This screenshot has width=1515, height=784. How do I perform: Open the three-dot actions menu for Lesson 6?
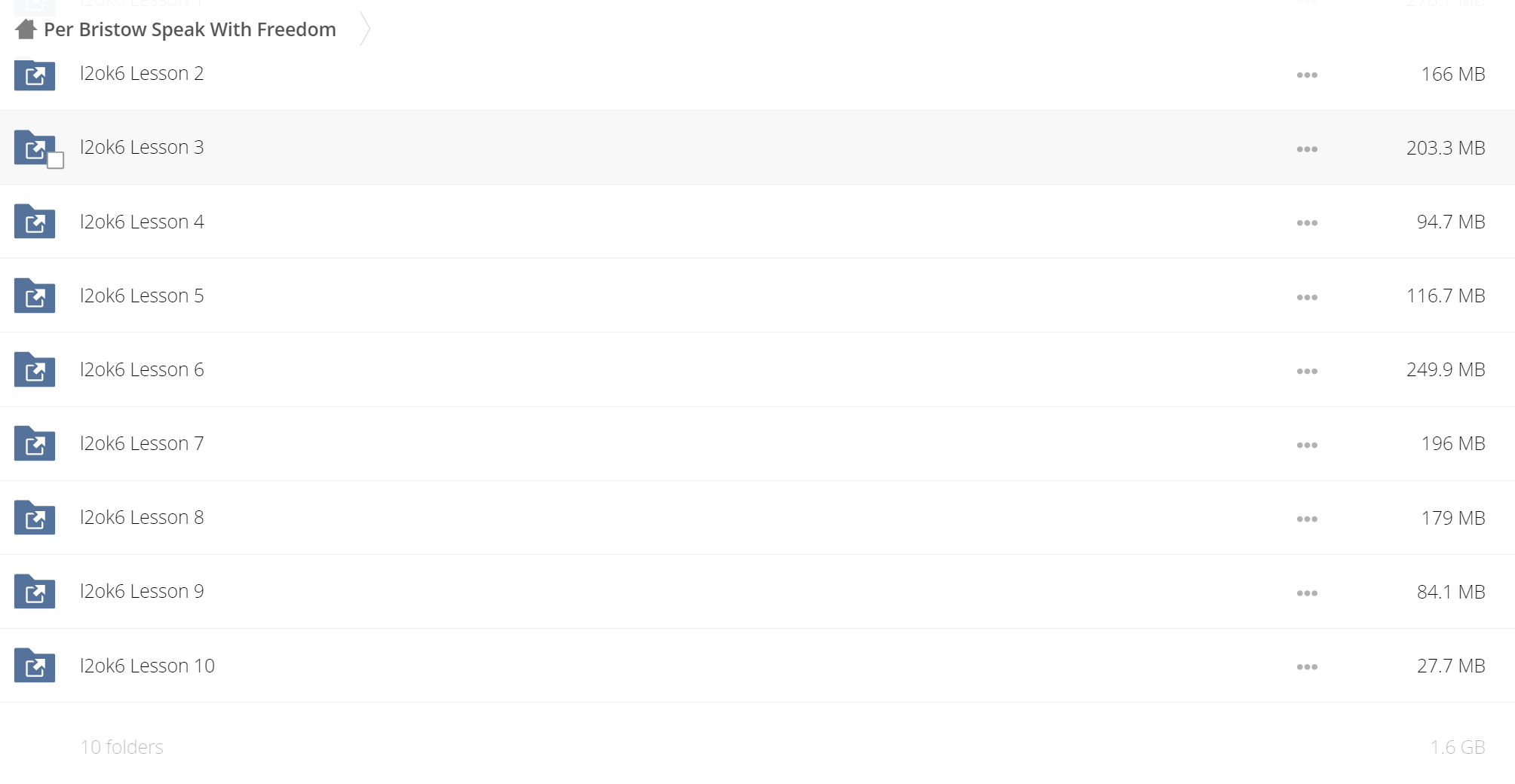(x=1307, y=371)
